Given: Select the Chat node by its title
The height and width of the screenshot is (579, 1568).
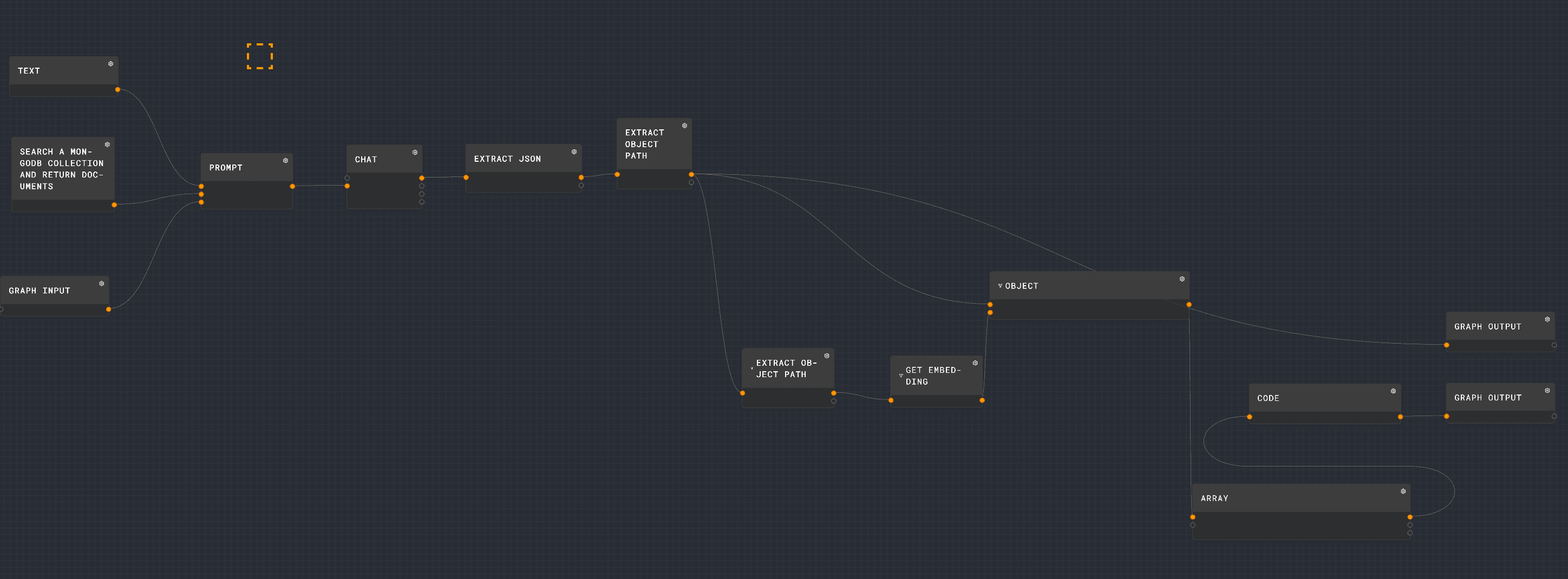Looking at the screenshot, I should coord(366,159).
